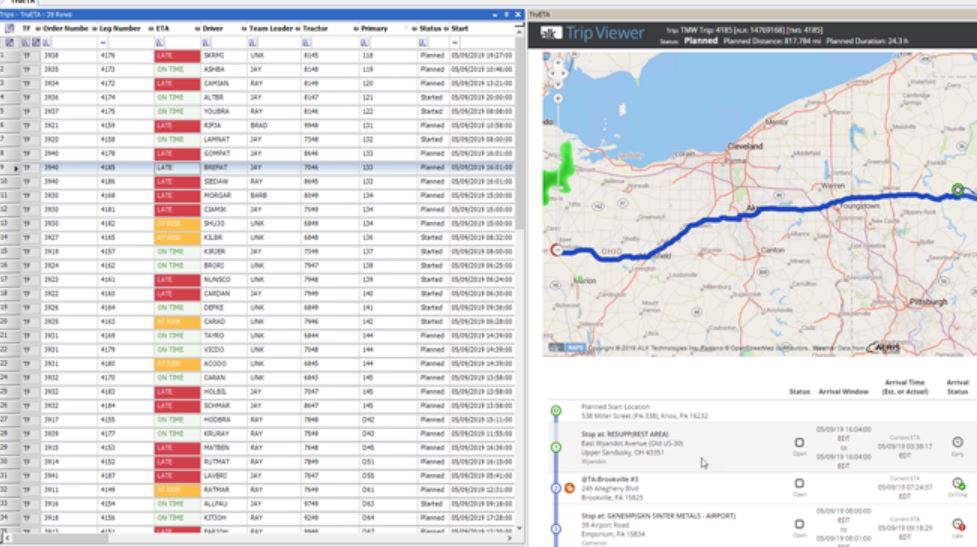Click the Cleveland label on the map
This screenshot has width=977, height=547.
click(745, 146)
